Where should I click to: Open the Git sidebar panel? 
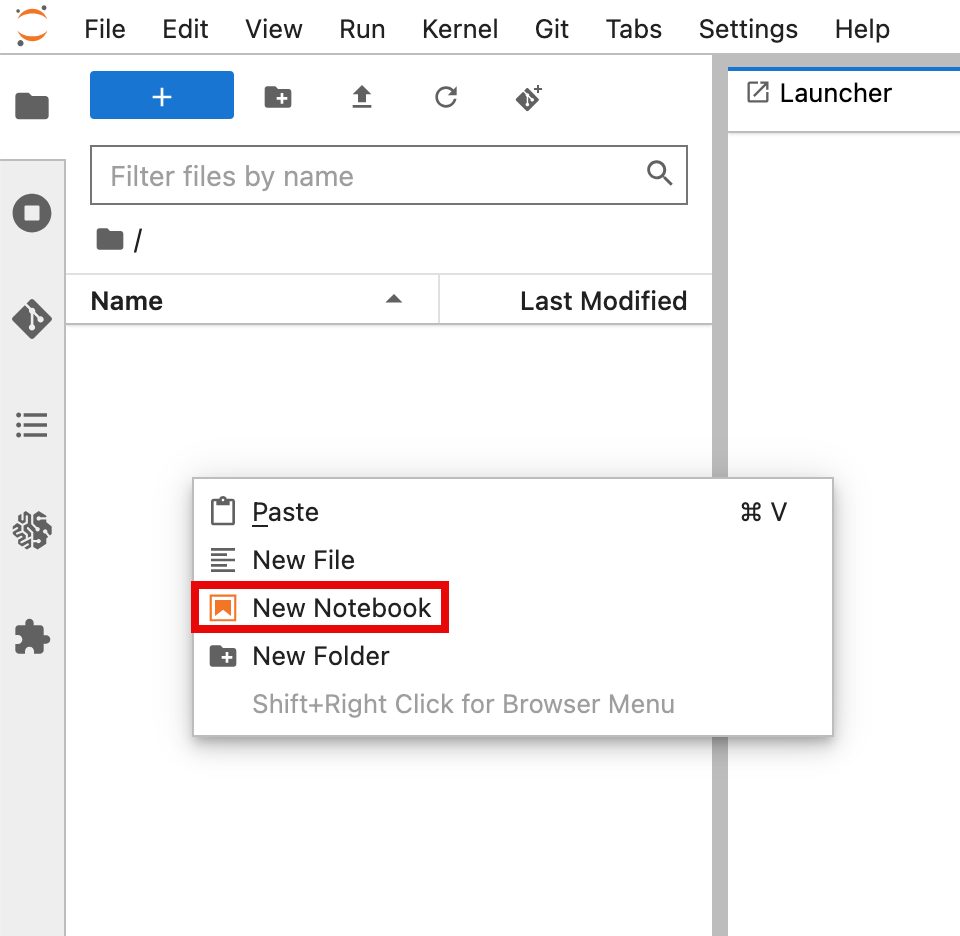tap(32, 319)
